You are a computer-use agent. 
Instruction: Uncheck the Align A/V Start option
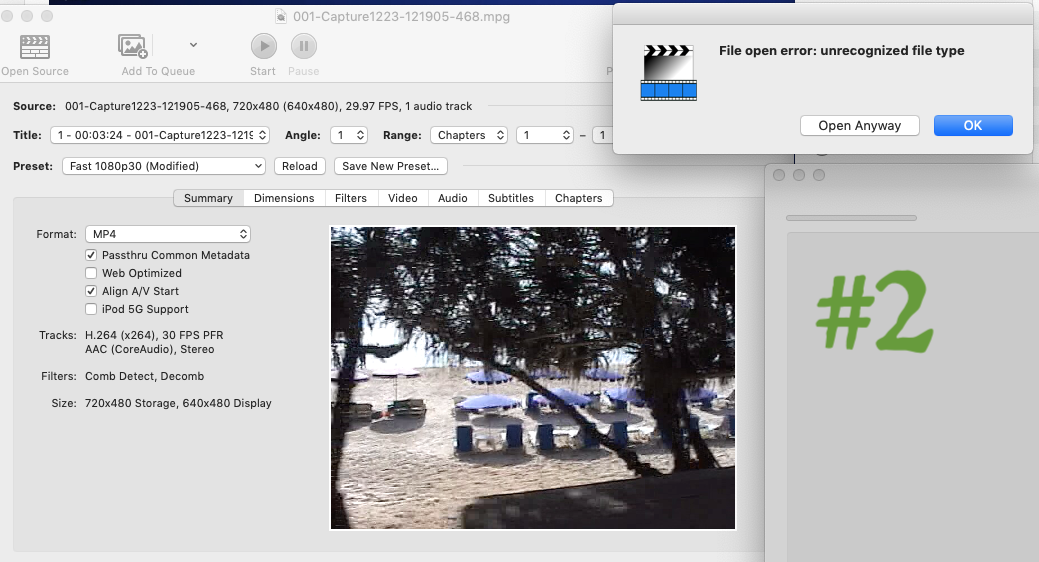coord(92,291)
